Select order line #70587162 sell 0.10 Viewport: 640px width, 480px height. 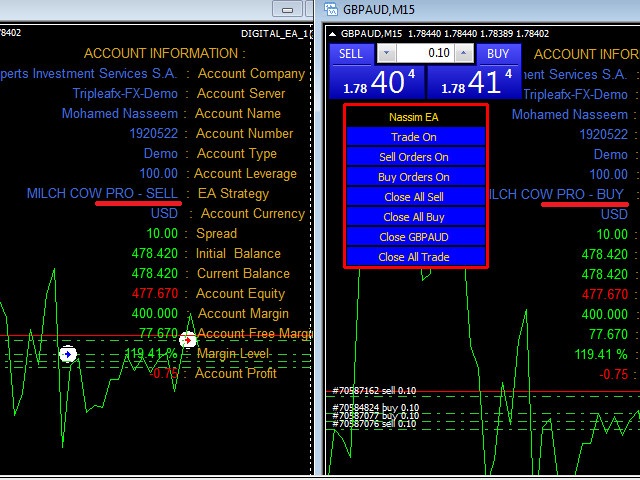tap(374, 390)
